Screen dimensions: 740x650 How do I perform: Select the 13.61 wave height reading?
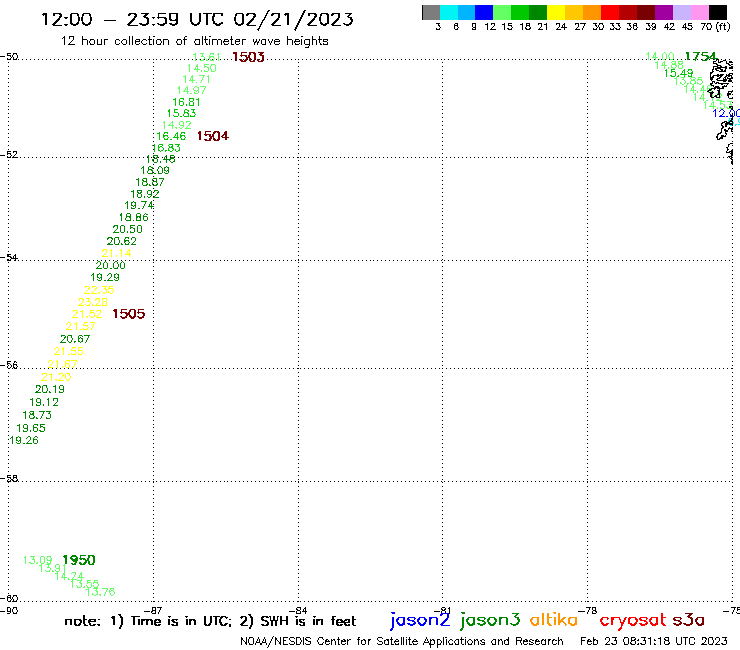point(207,57)
